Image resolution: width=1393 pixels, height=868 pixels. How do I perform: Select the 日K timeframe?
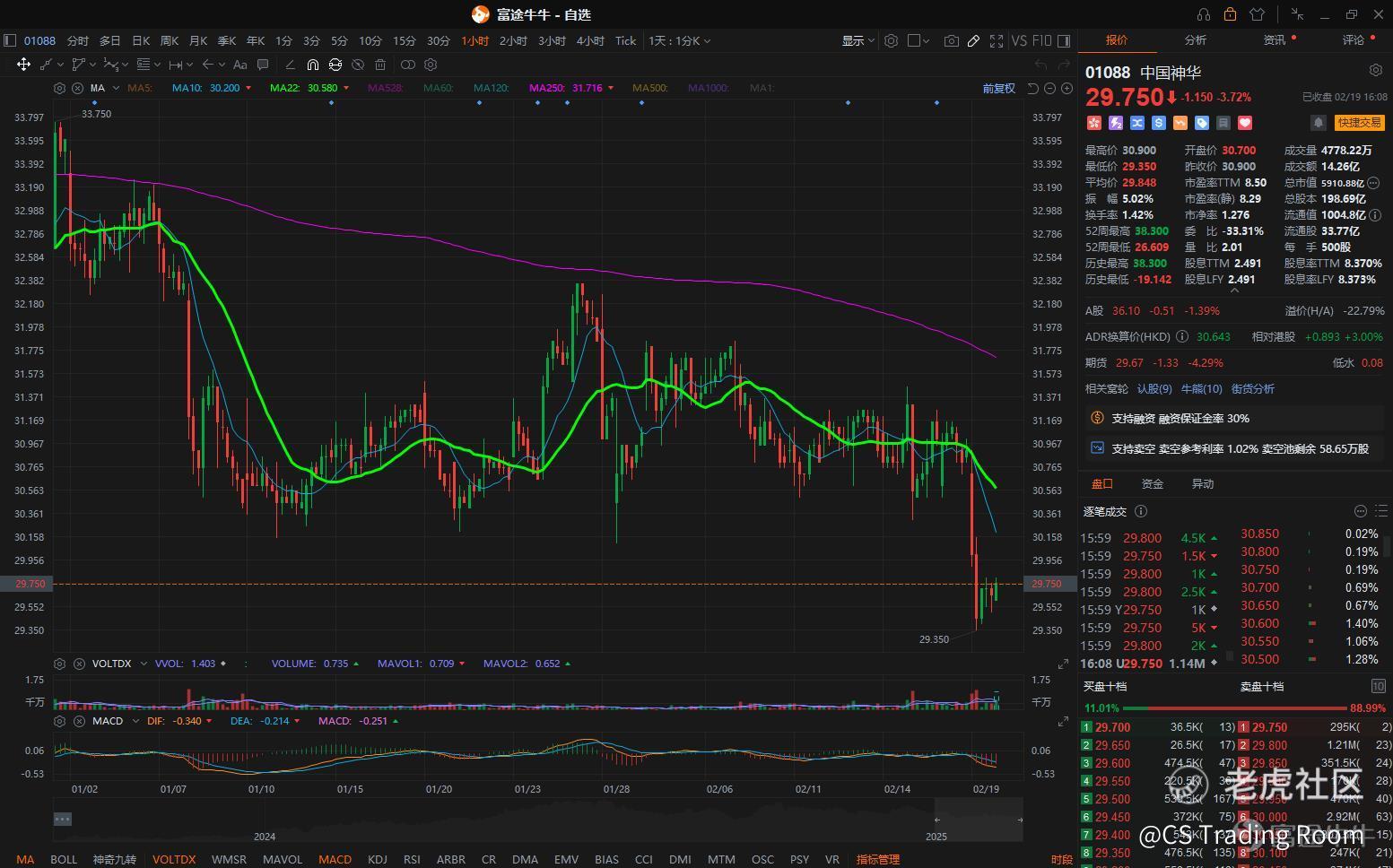point(141,40)
